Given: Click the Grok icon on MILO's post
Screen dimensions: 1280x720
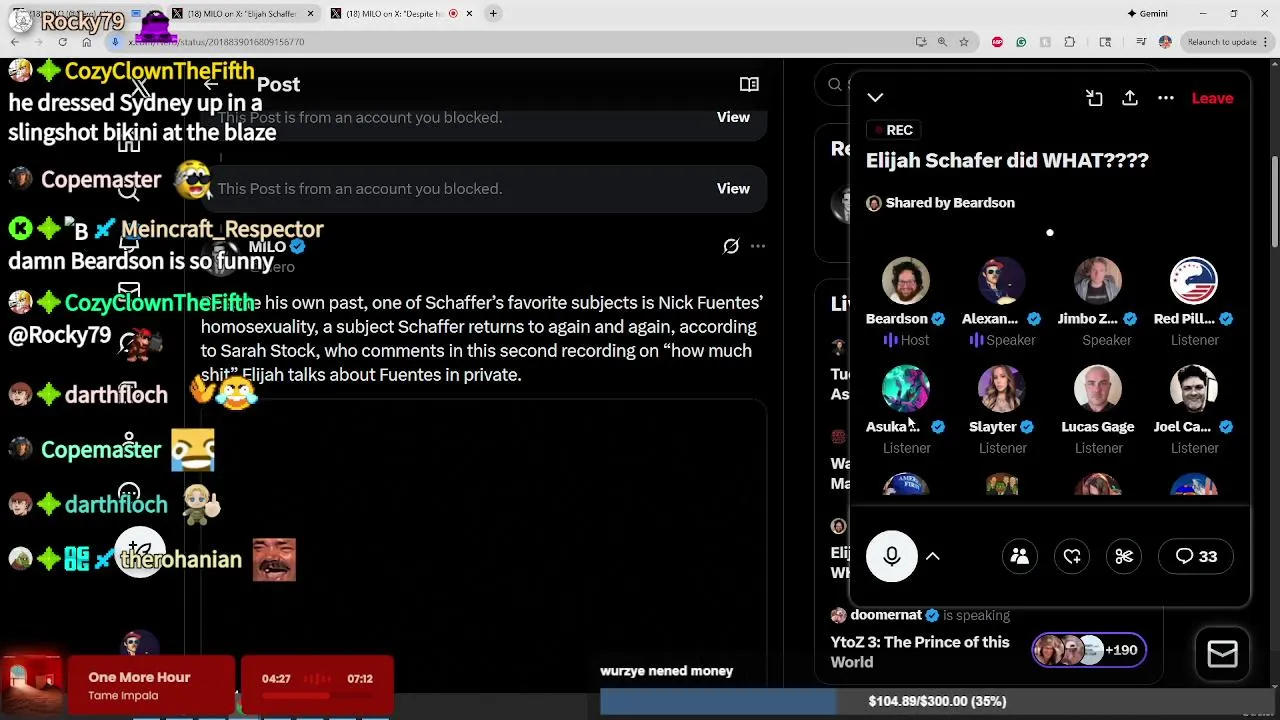Looking at the screenshot, I should pos(731,246).
